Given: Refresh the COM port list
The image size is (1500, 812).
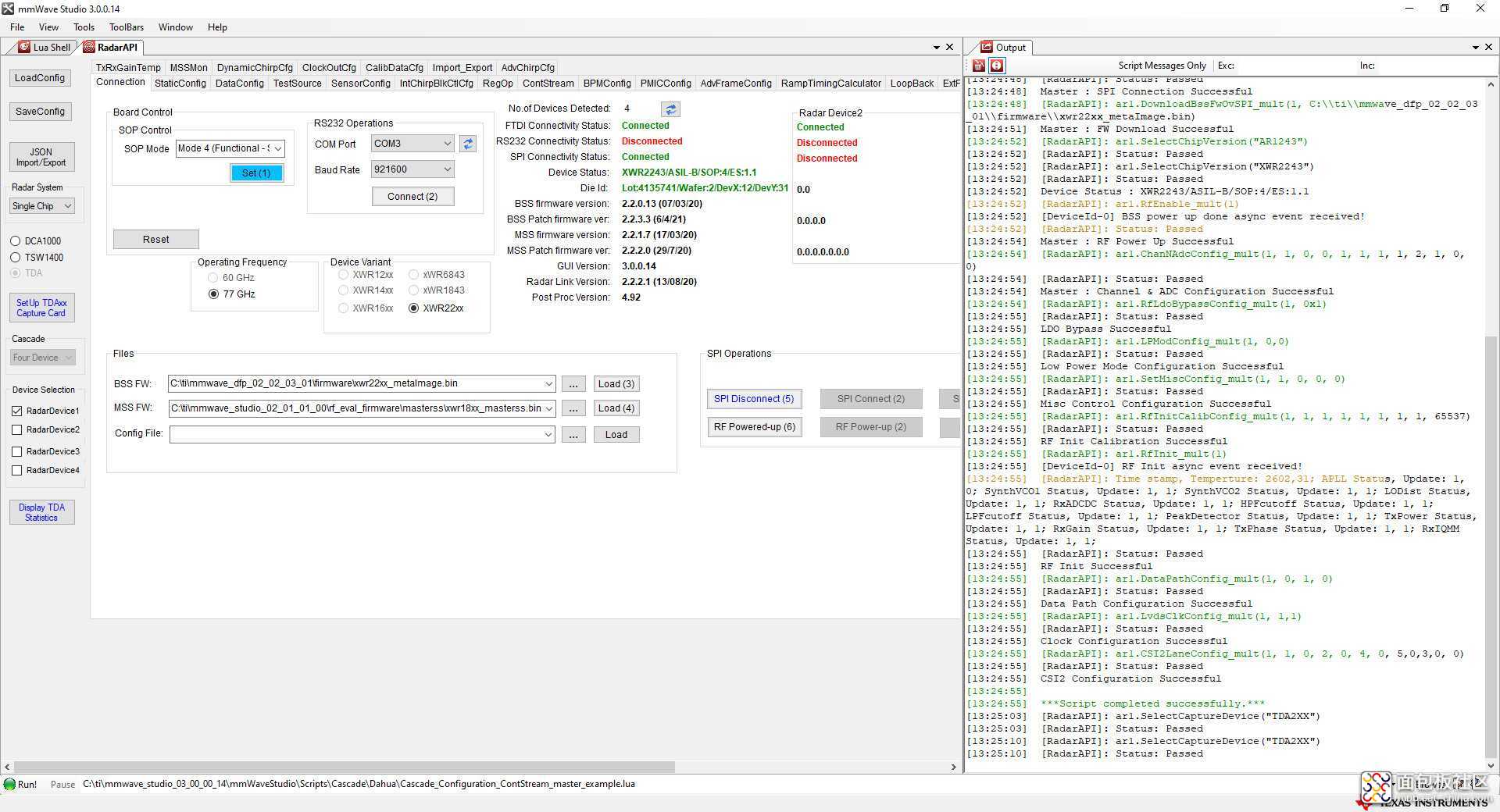Looking at the screenshot, I should [468, 144].
